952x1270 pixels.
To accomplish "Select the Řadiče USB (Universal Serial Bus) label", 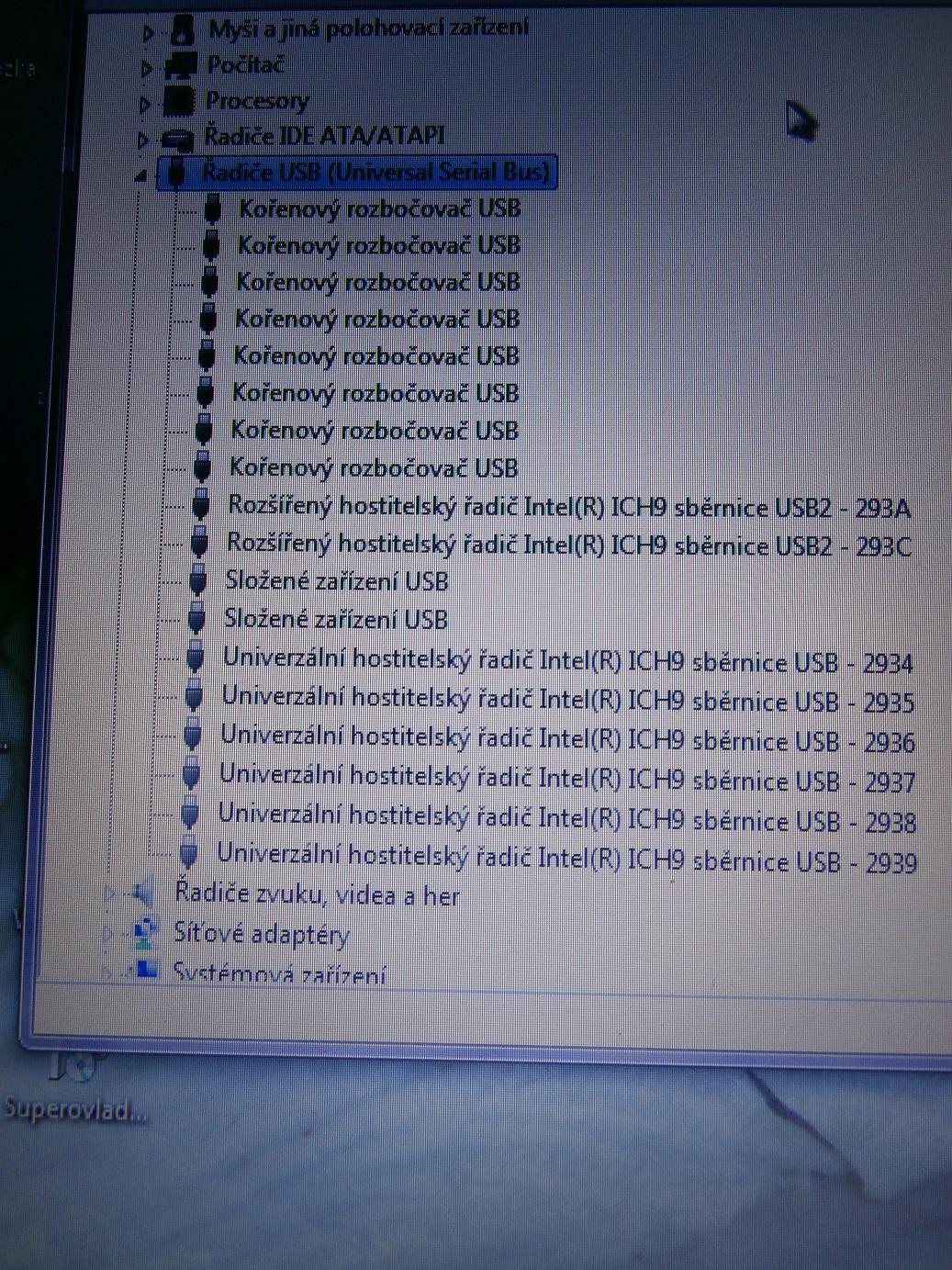I will pyautogui.click(x=375, y=172).
